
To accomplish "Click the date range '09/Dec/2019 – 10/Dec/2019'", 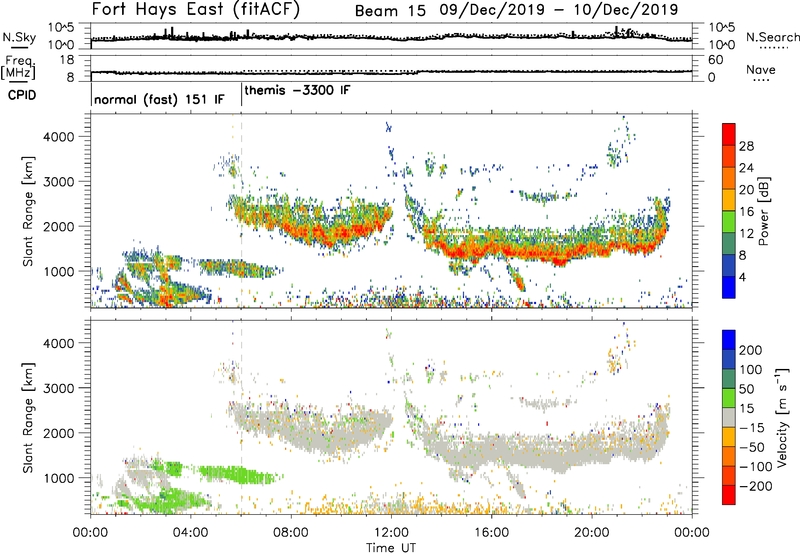I will point(559,10).
